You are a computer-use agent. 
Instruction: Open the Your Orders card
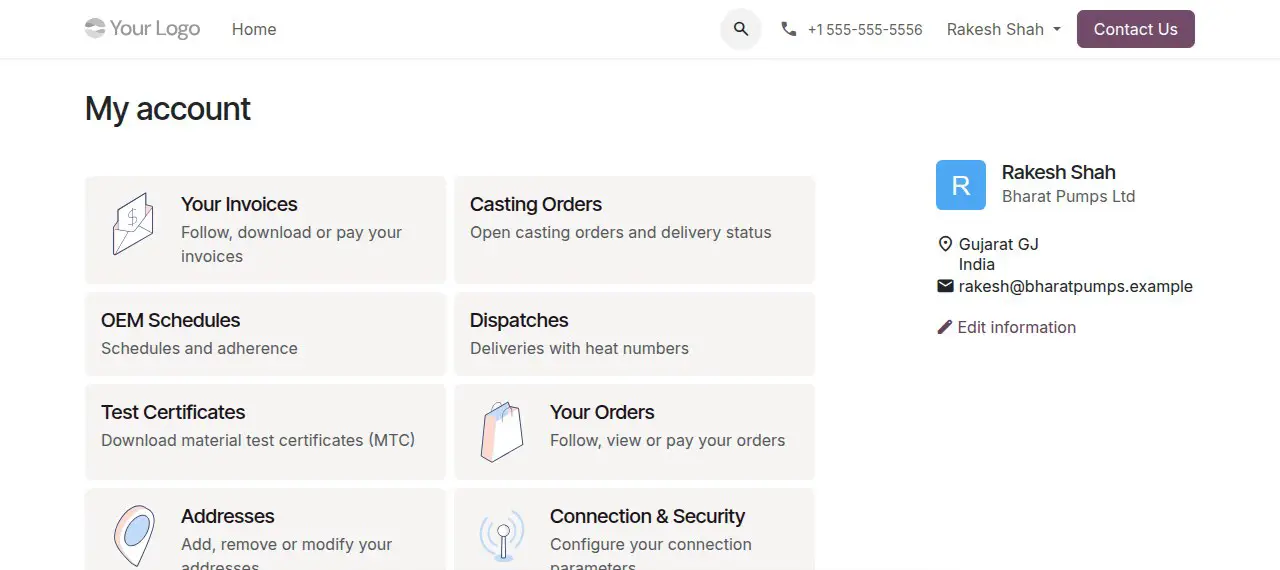coord(635,432)
